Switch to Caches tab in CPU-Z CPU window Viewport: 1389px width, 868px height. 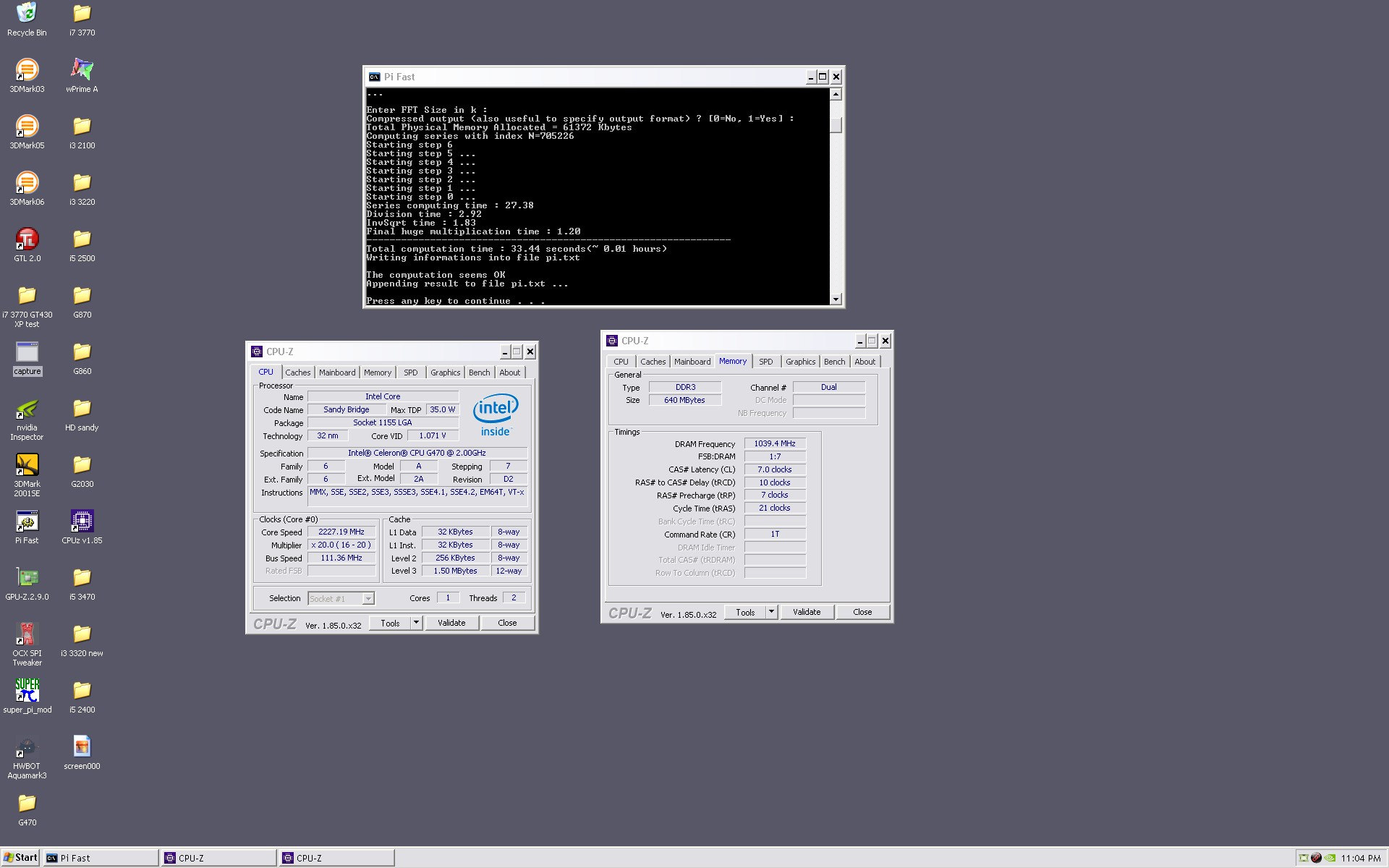coord(297,373)
